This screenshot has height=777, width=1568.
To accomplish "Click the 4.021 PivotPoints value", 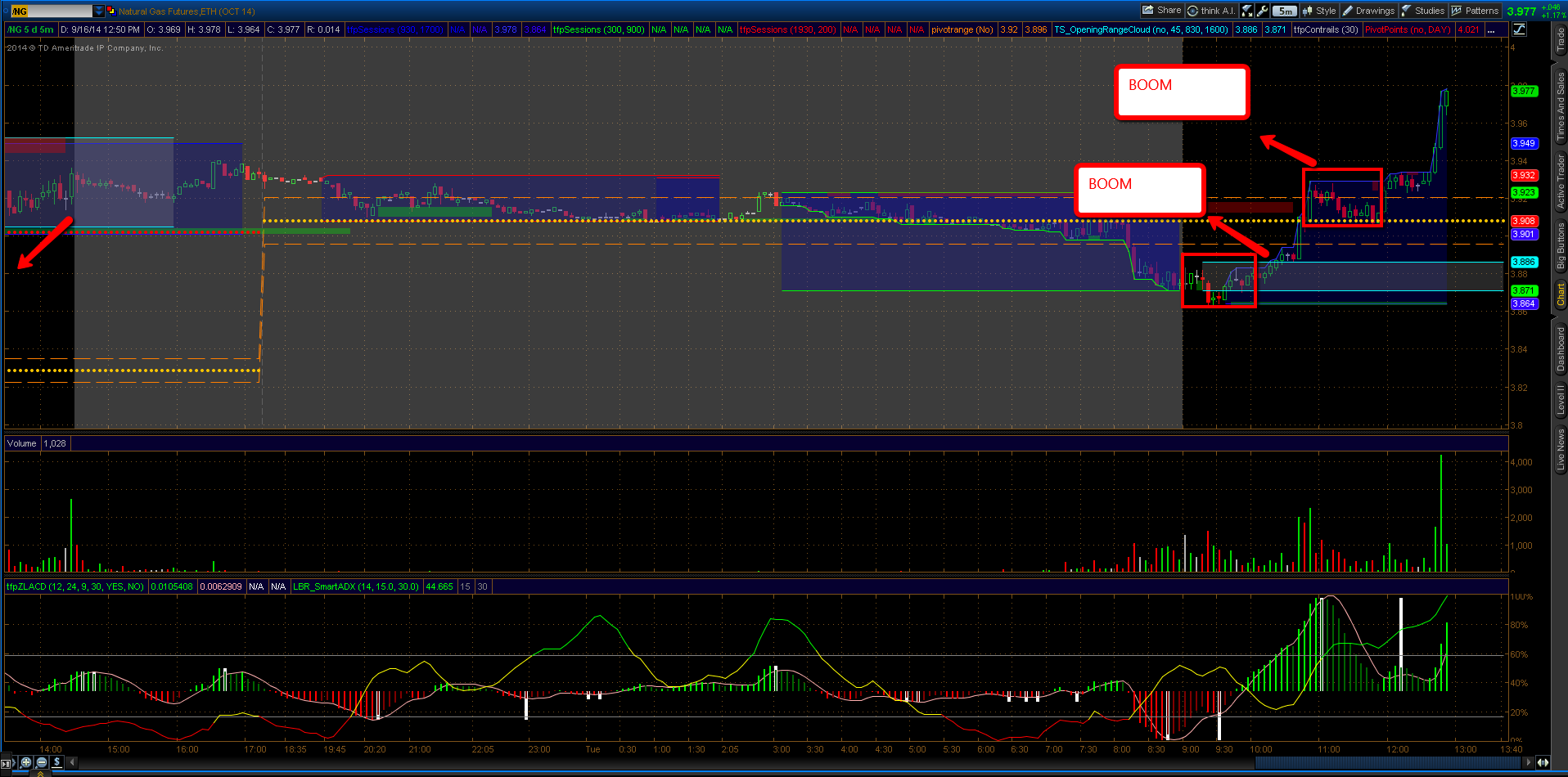I will pos(1469,29).
